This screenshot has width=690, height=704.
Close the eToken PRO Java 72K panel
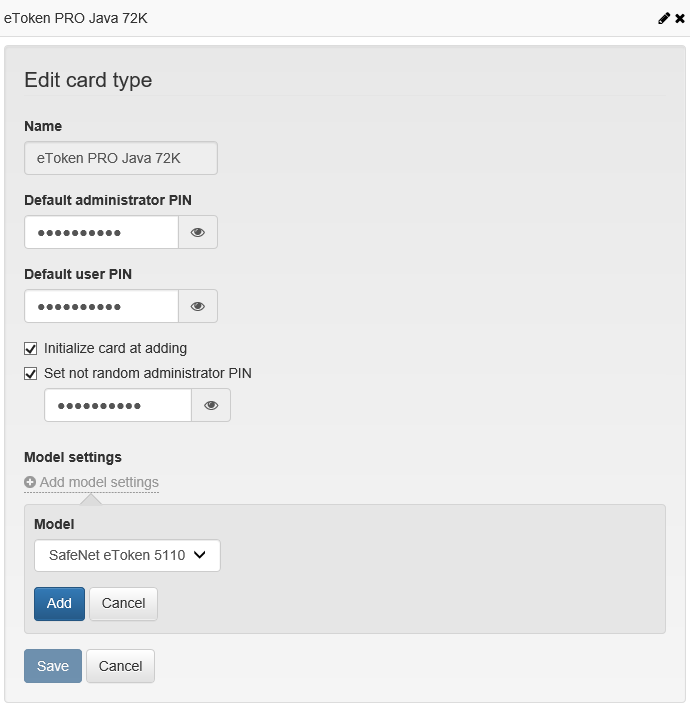[x=680, y=18]
